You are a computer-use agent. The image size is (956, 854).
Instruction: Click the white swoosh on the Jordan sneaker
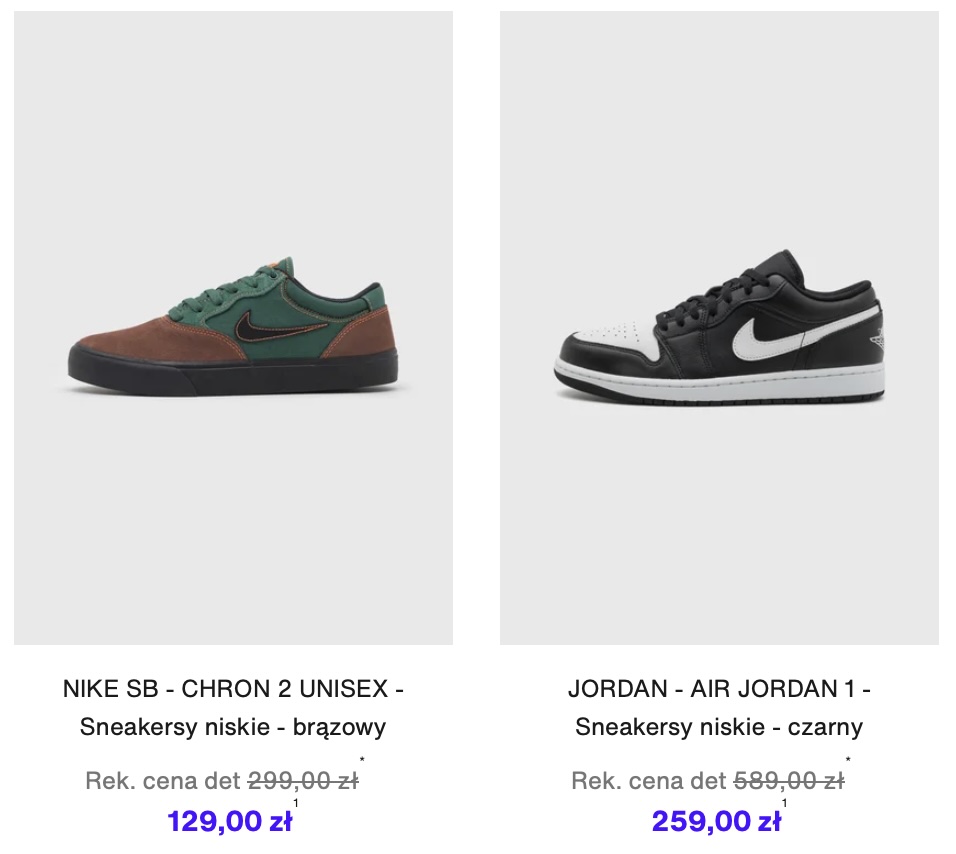[804, 335]
